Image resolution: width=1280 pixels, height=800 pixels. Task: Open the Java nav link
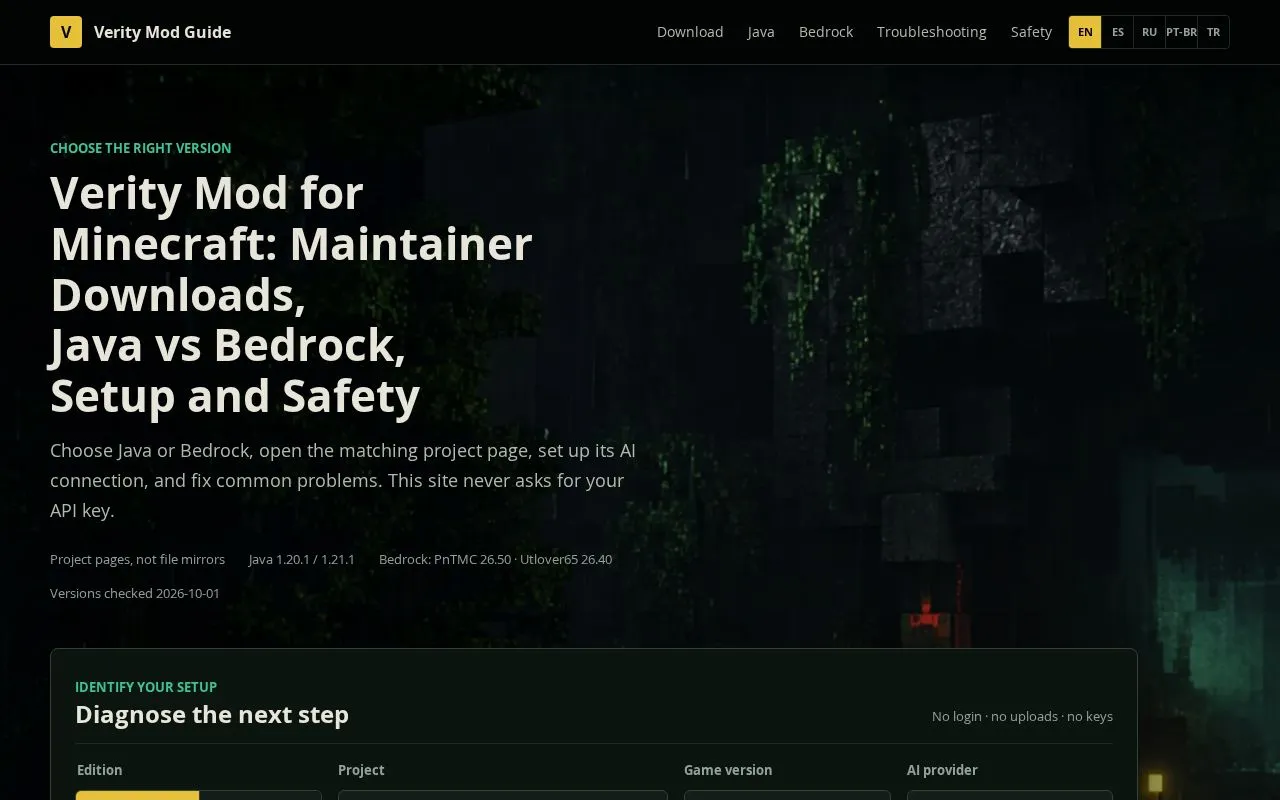click(761, 32)
